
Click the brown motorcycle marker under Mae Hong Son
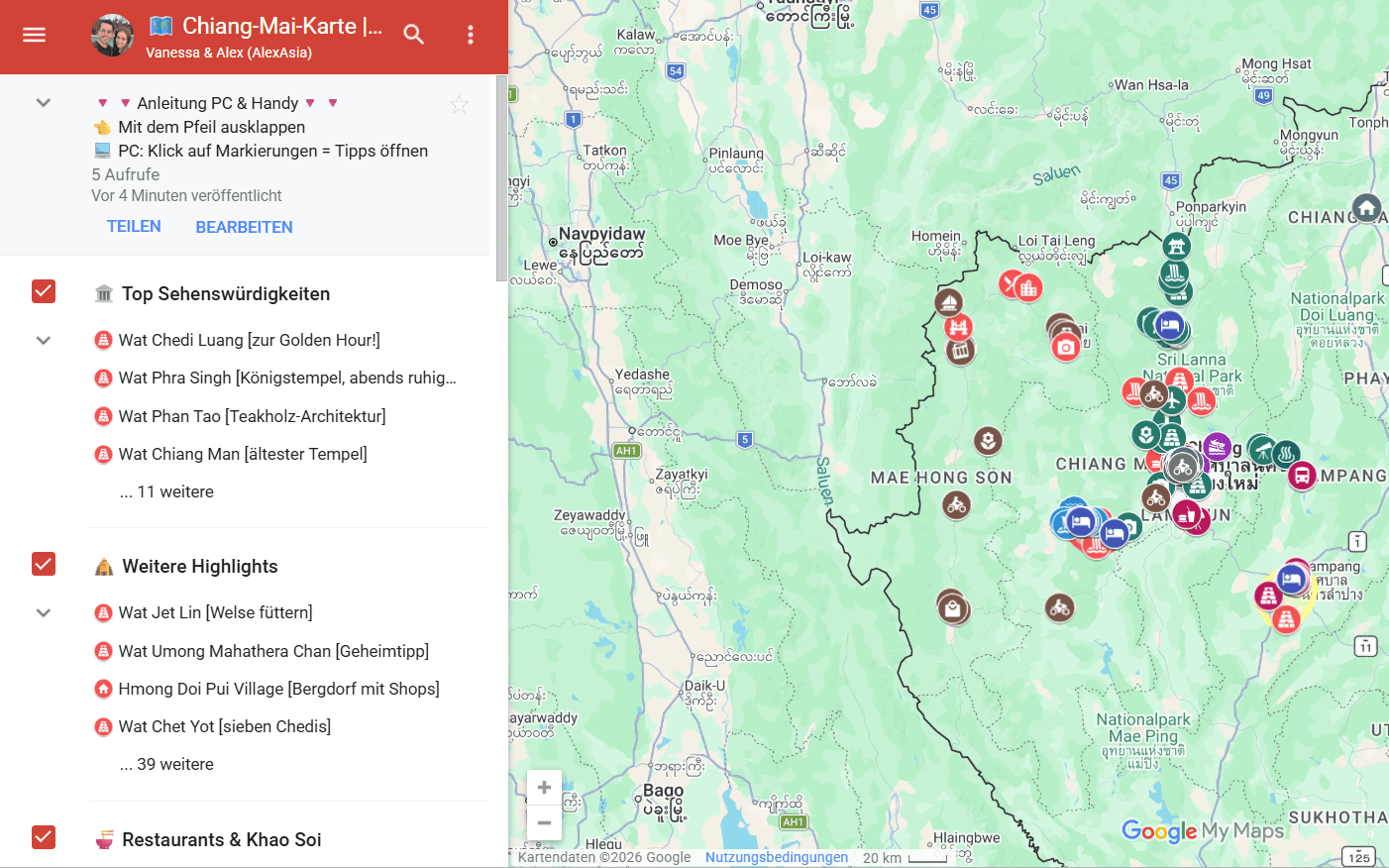956,505
